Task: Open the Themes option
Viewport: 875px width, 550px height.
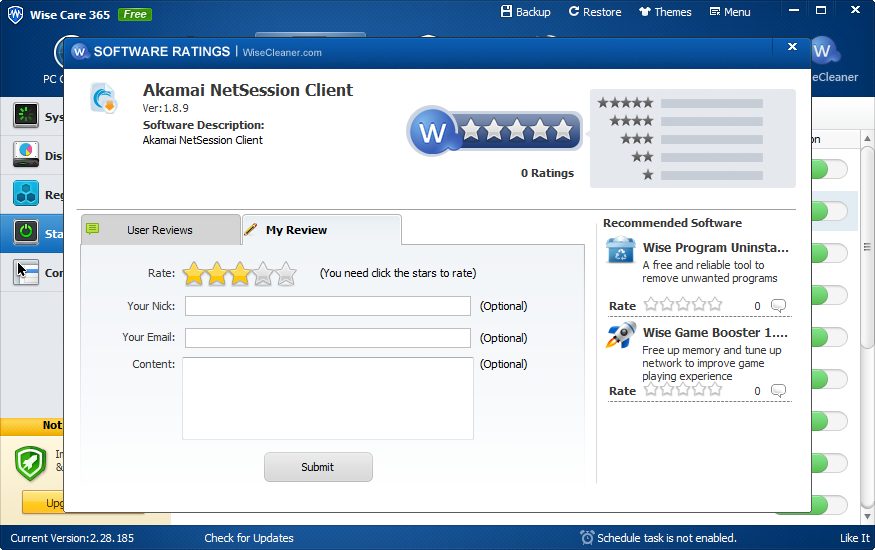Action: point(665,12)
